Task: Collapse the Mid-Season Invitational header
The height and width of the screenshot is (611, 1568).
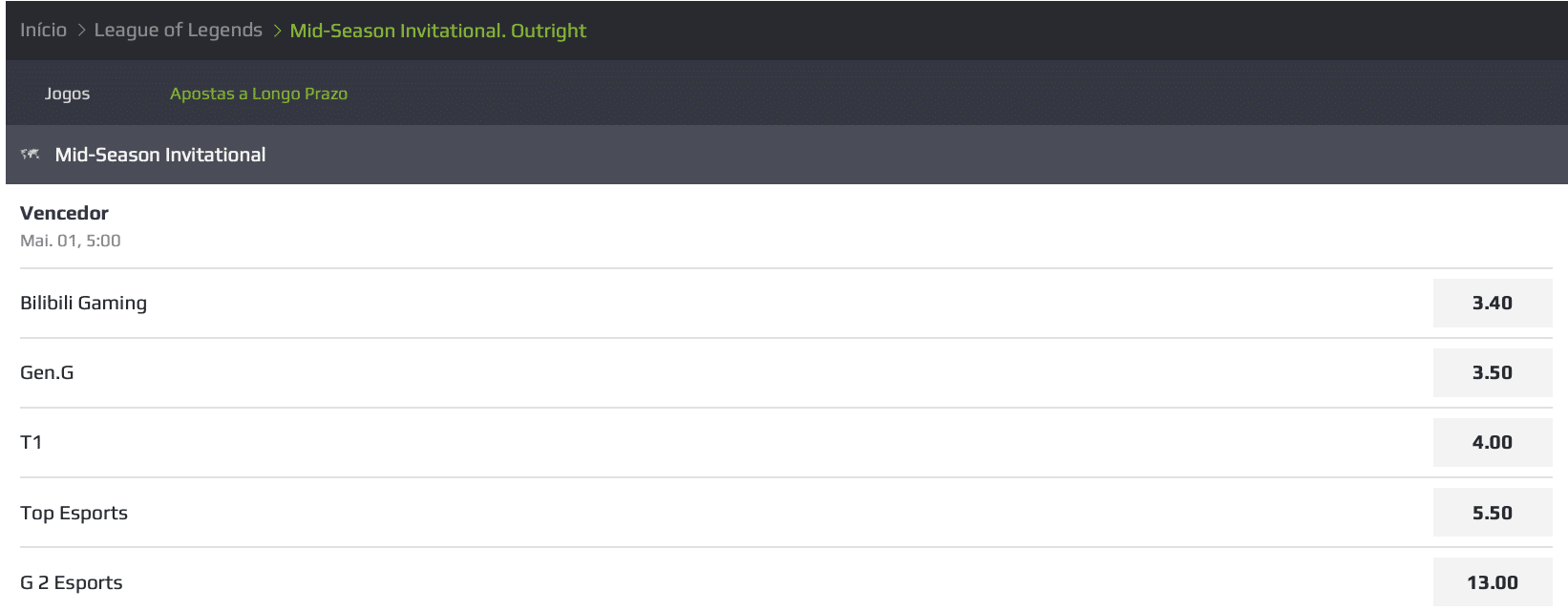Action: coord(787,155)
